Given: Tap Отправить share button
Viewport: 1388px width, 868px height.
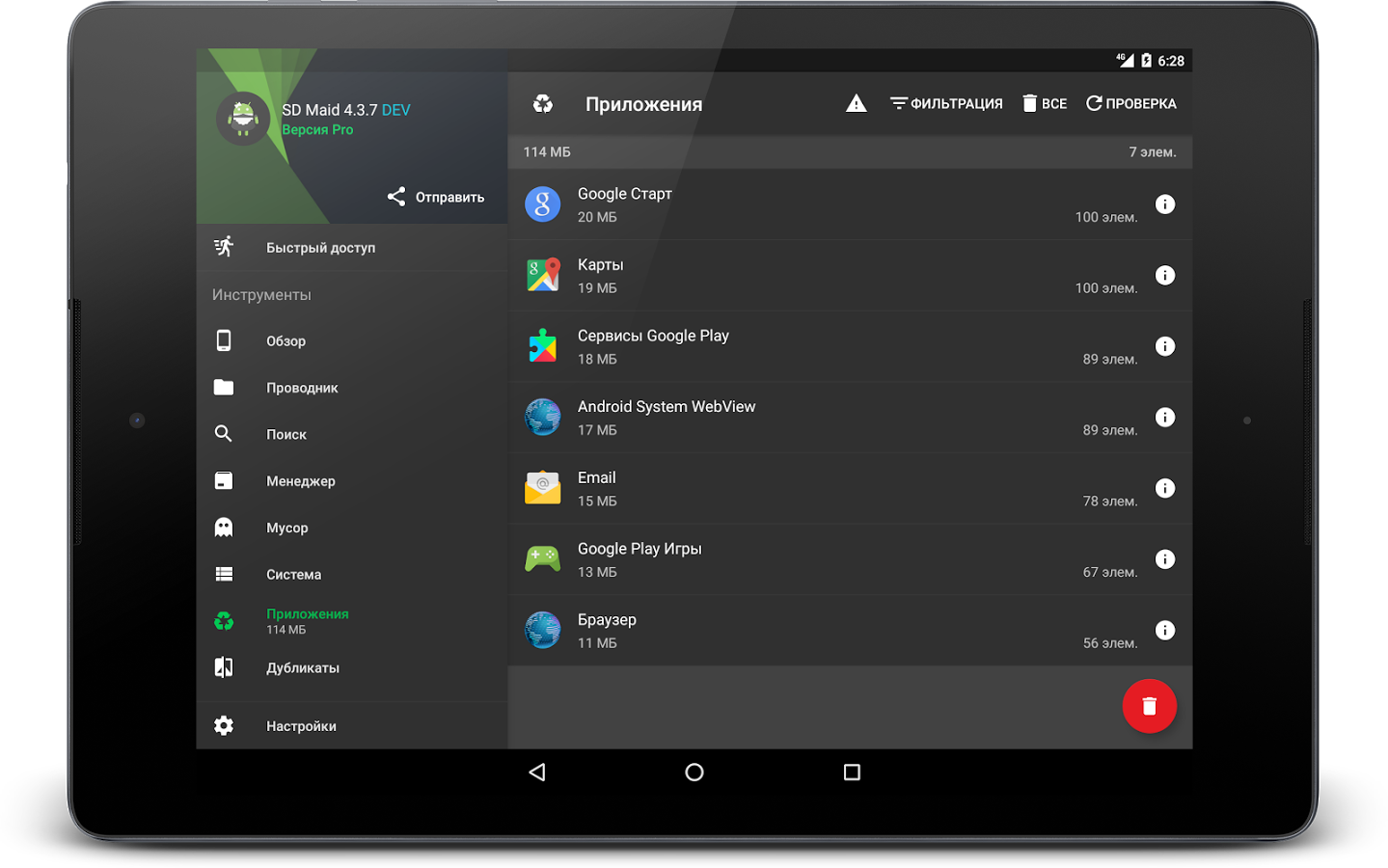Looking at the screenshot, I should 436,197.
